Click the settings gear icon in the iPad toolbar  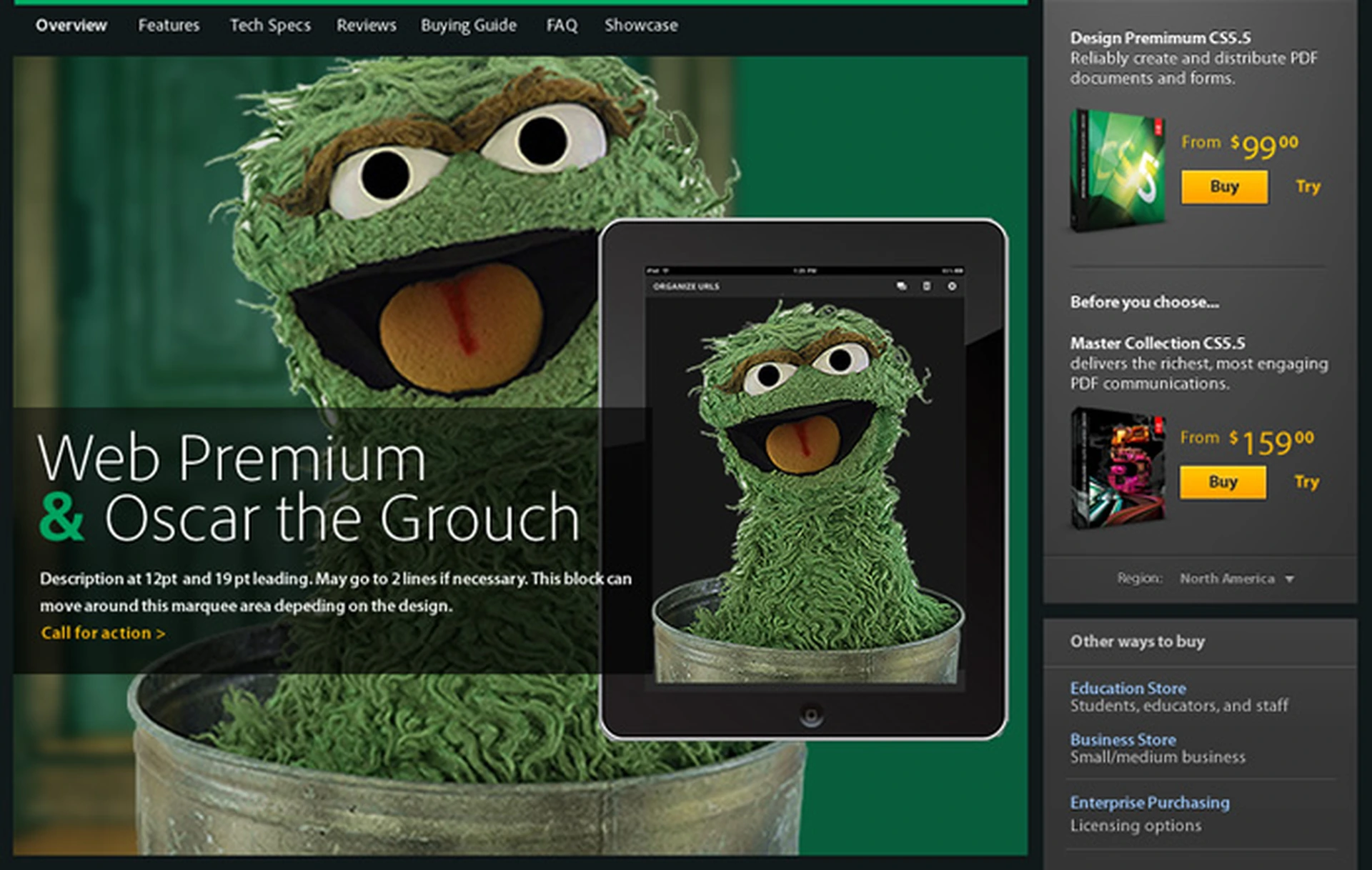(x=952, y=286)
